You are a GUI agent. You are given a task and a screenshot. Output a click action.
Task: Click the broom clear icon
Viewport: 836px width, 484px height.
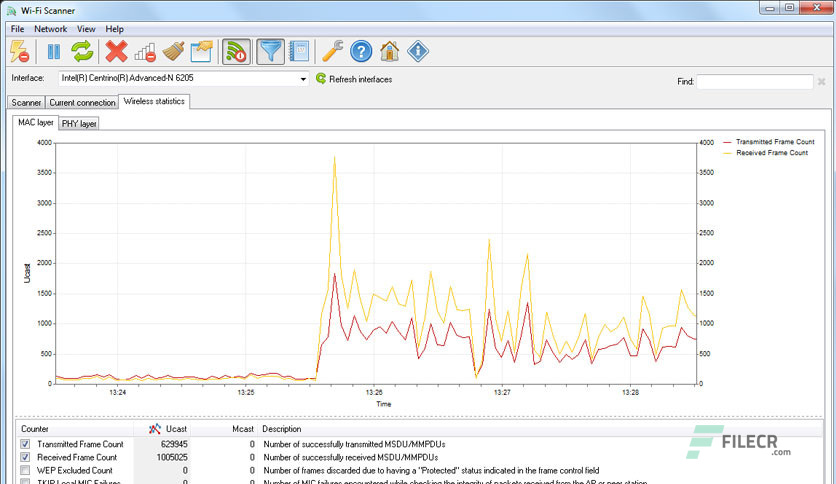pyautogui.click(x=174, y=52)
